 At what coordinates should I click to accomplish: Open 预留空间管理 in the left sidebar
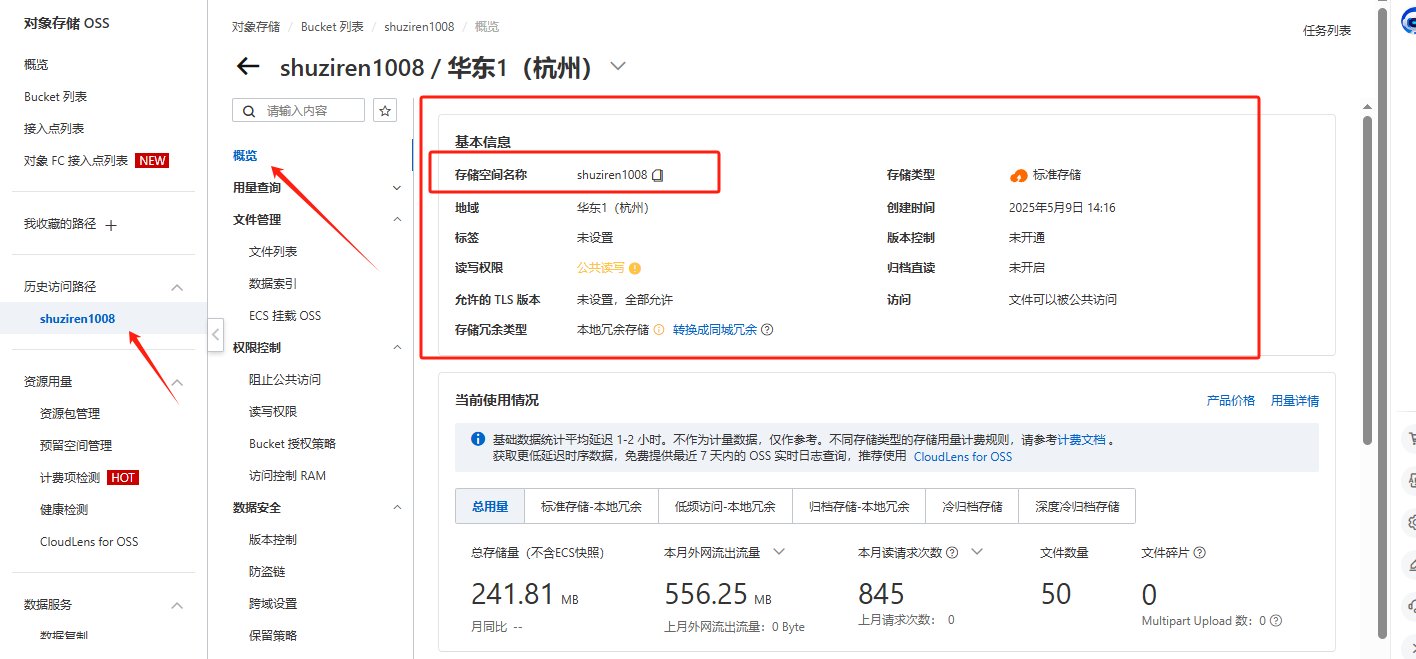point(76,446)
